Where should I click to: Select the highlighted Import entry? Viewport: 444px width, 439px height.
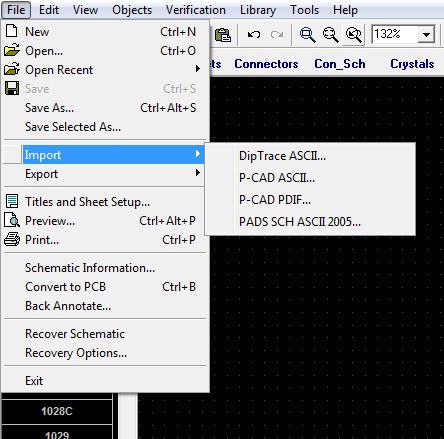click(105, 155)
